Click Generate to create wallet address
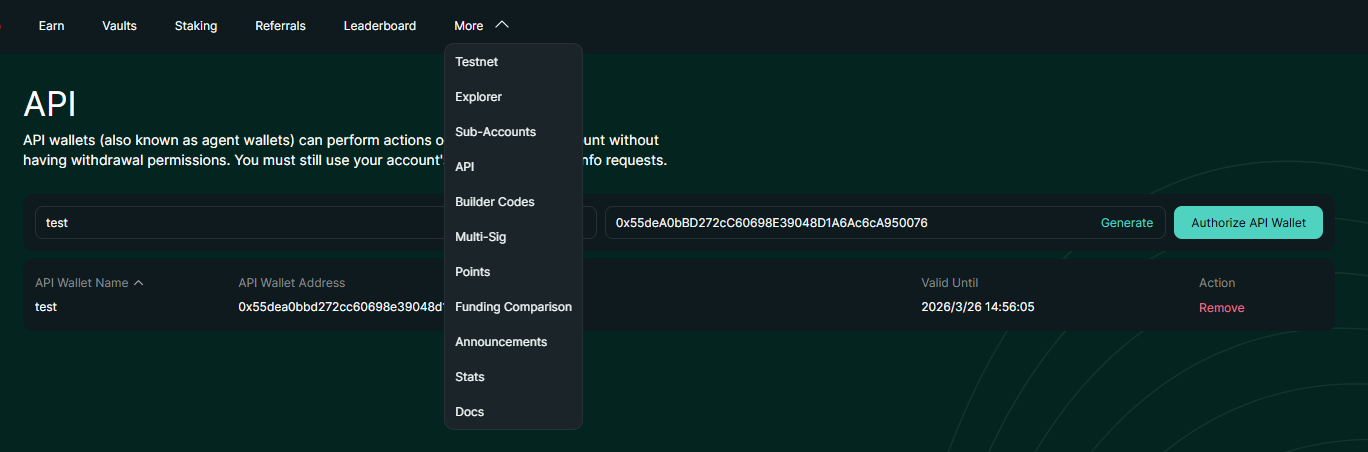The width and height of the screenshot is (1368, 452). [1126, 223]
